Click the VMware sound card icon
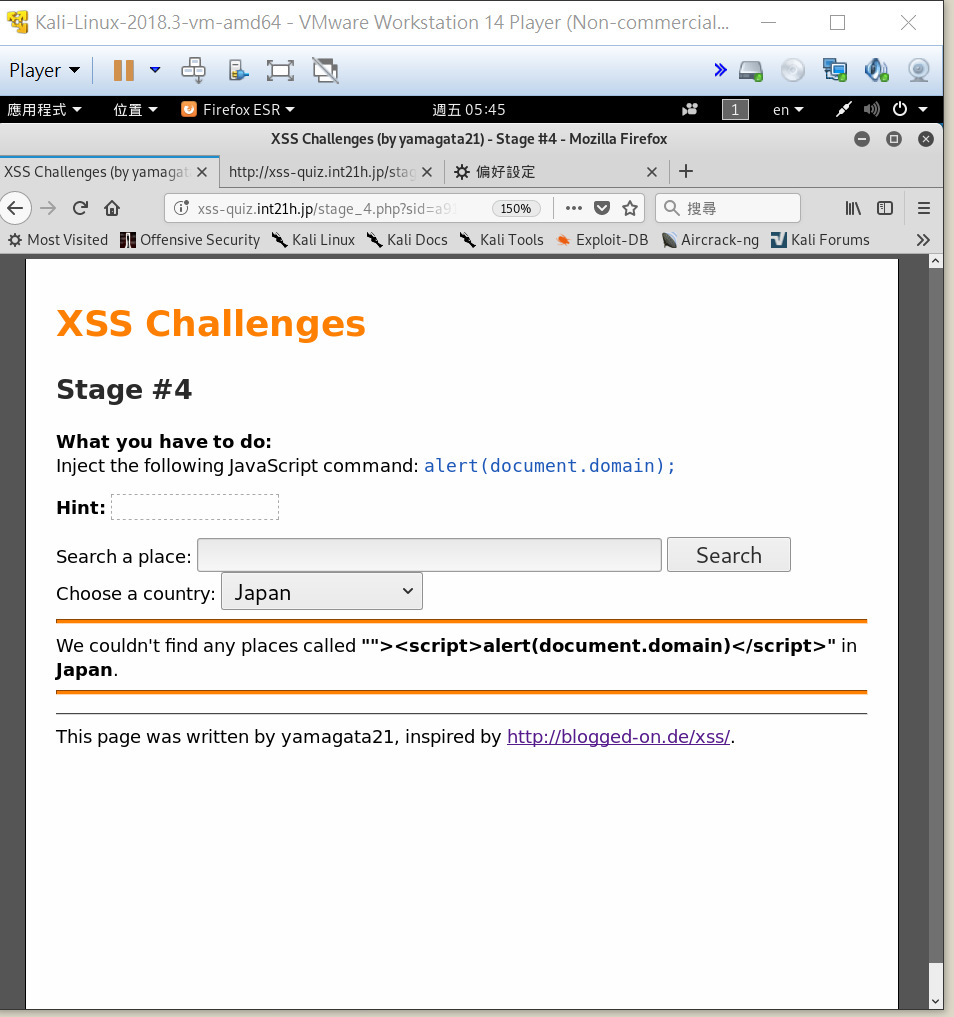 [876, 70]
